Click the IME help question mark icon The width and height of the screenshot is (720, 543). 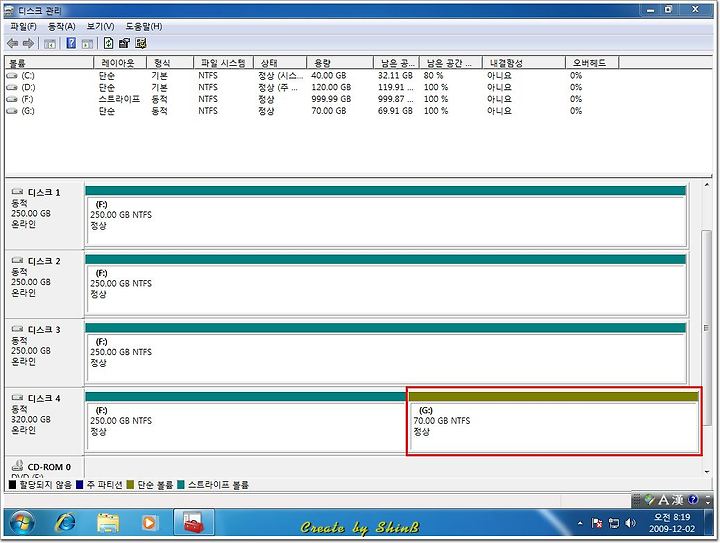(x=693, y=499)
